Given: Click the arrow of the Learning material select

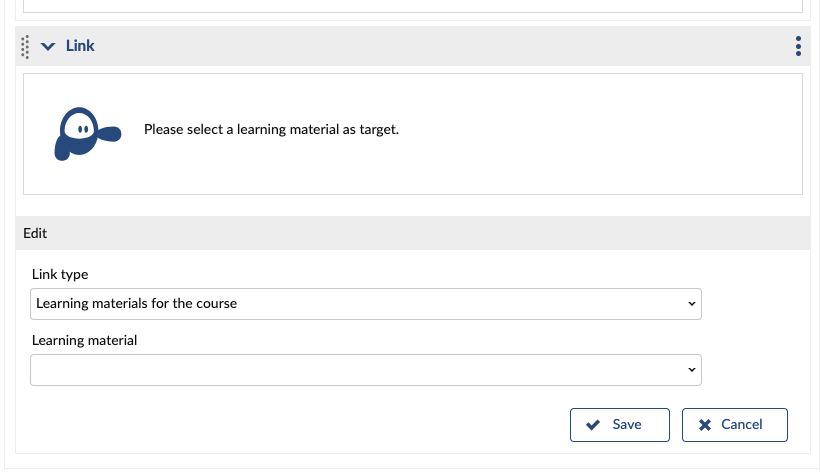Looking at the screenshot, I should (x=691, y=370).
